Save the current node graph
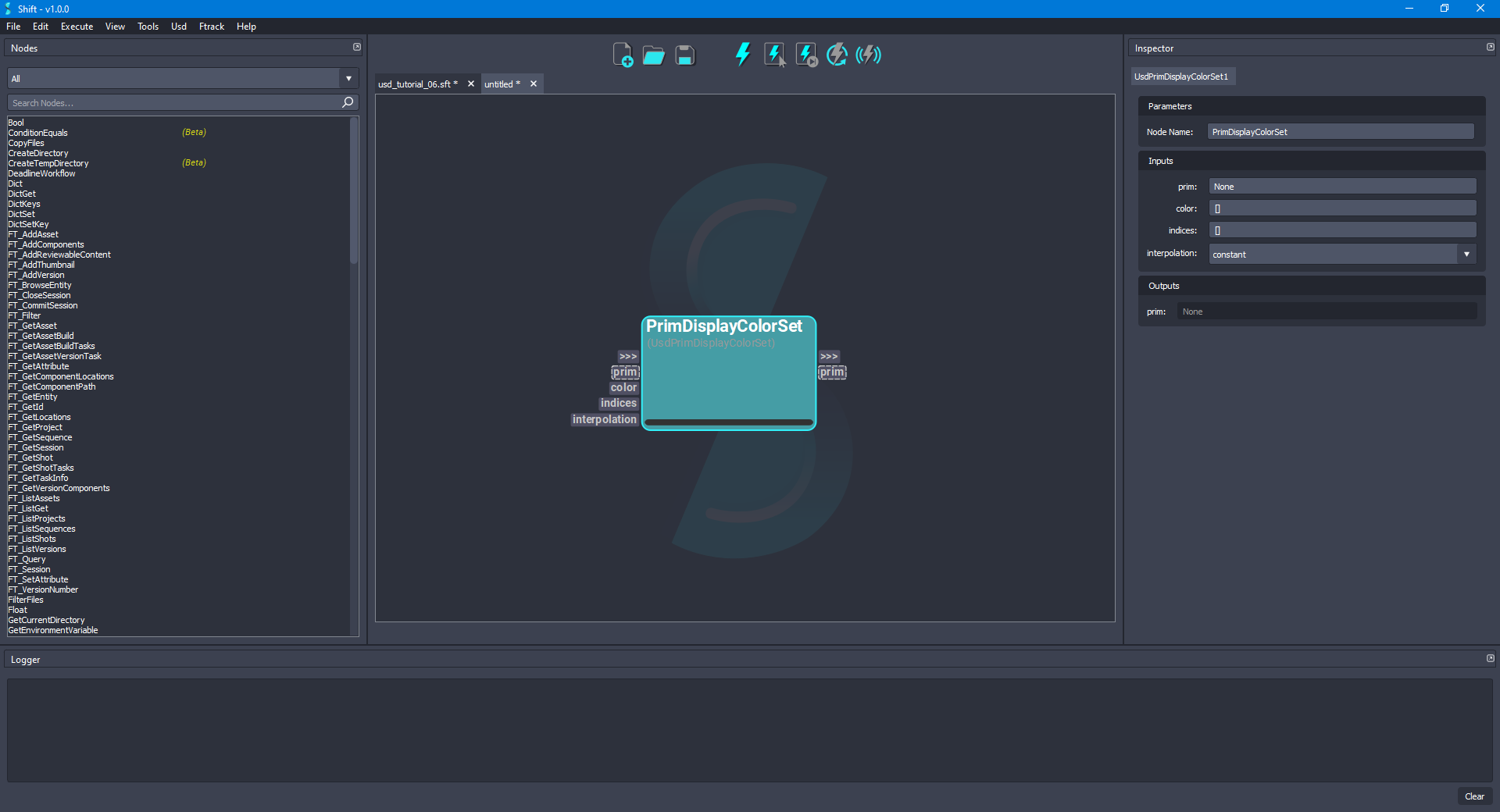This screenshot has height=812, width=1500. click(x=684, y=55)
